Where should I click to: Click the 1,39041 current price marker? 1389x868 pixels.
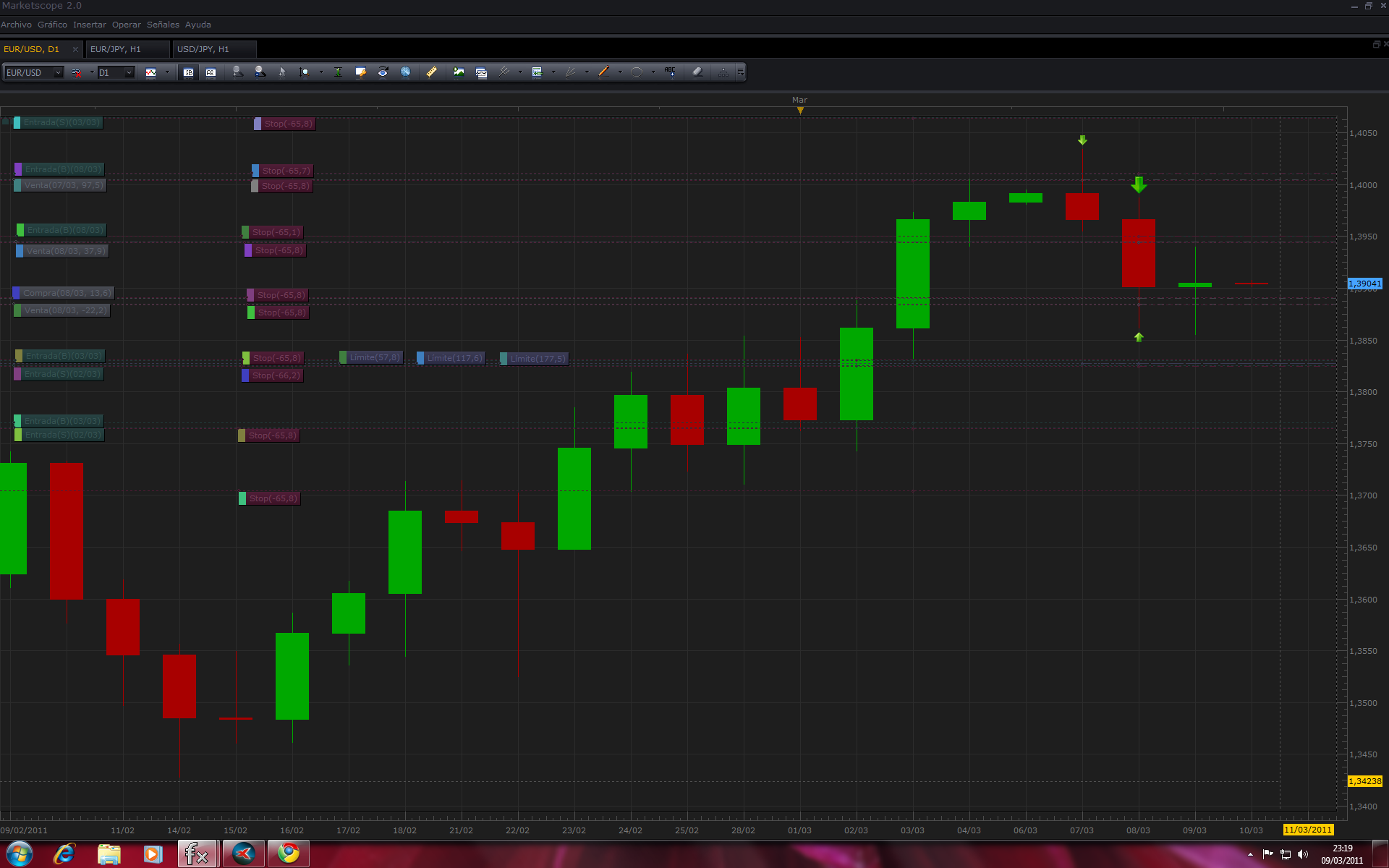(x=1364, y=284)
